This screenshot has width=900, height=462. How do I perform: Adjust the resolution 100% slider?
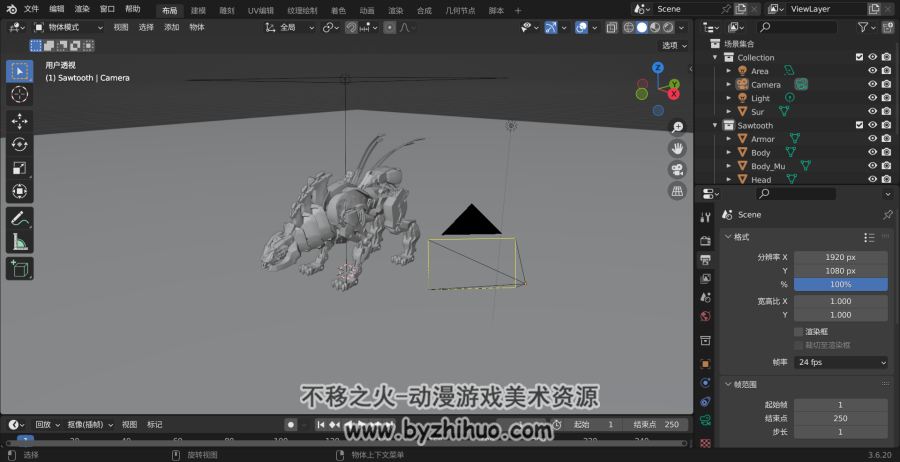pyautogui.click(x=841, y=285)
